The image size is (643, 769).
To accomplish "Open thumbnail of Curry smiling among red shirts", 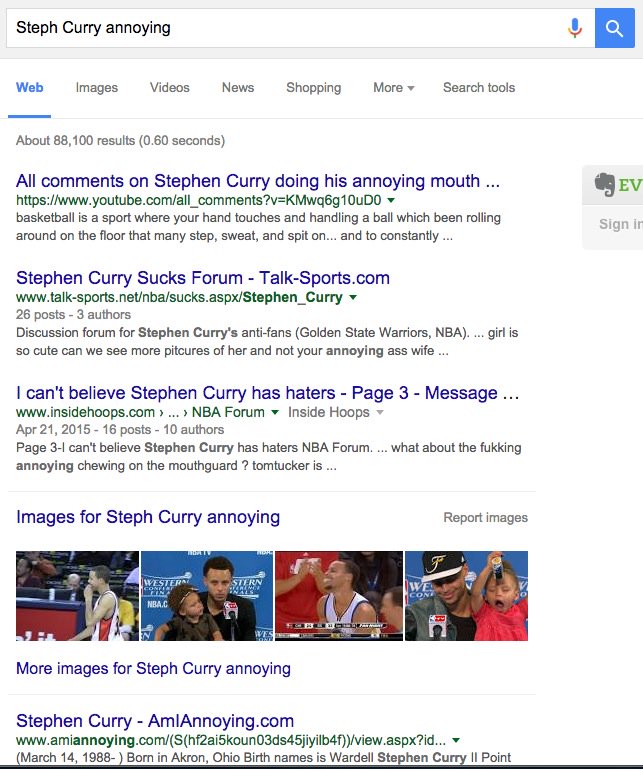I will (339, 596).
